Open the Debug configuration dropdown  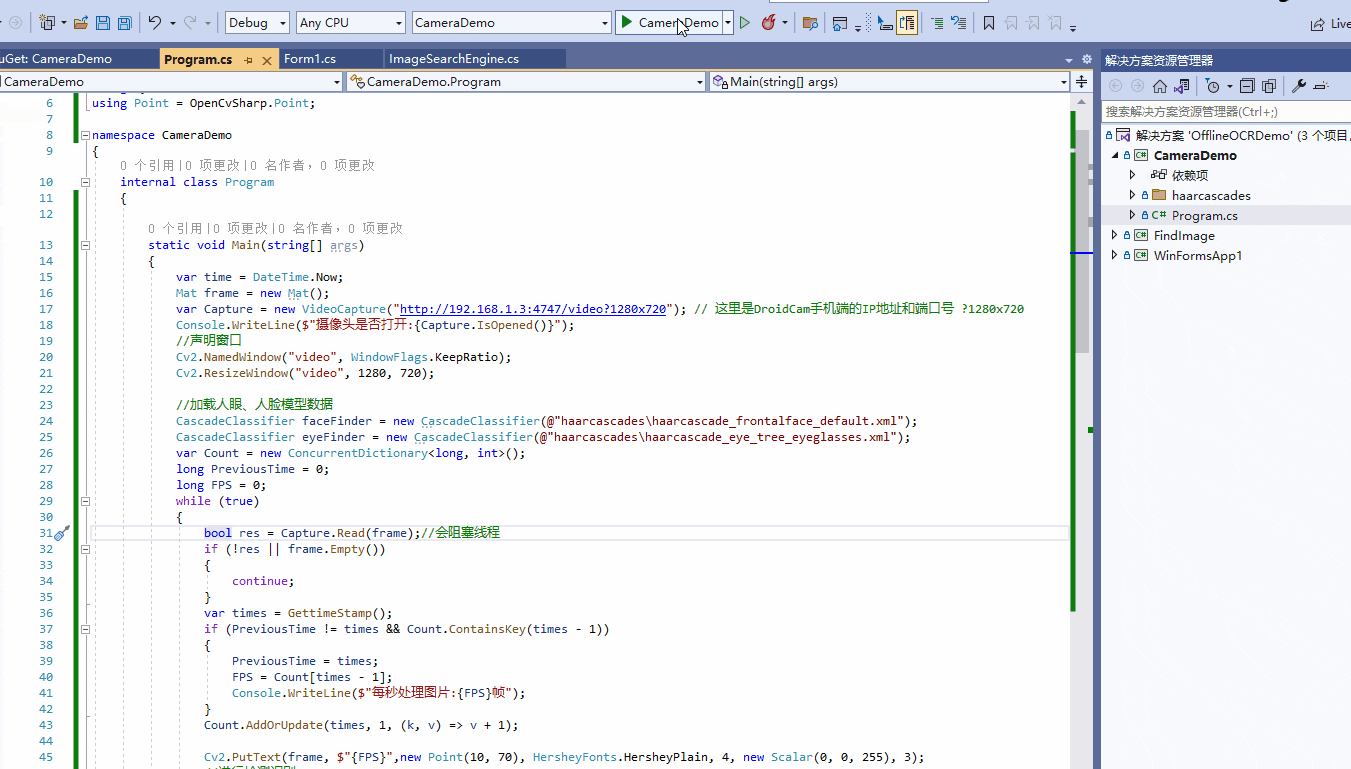click(257, 22)
